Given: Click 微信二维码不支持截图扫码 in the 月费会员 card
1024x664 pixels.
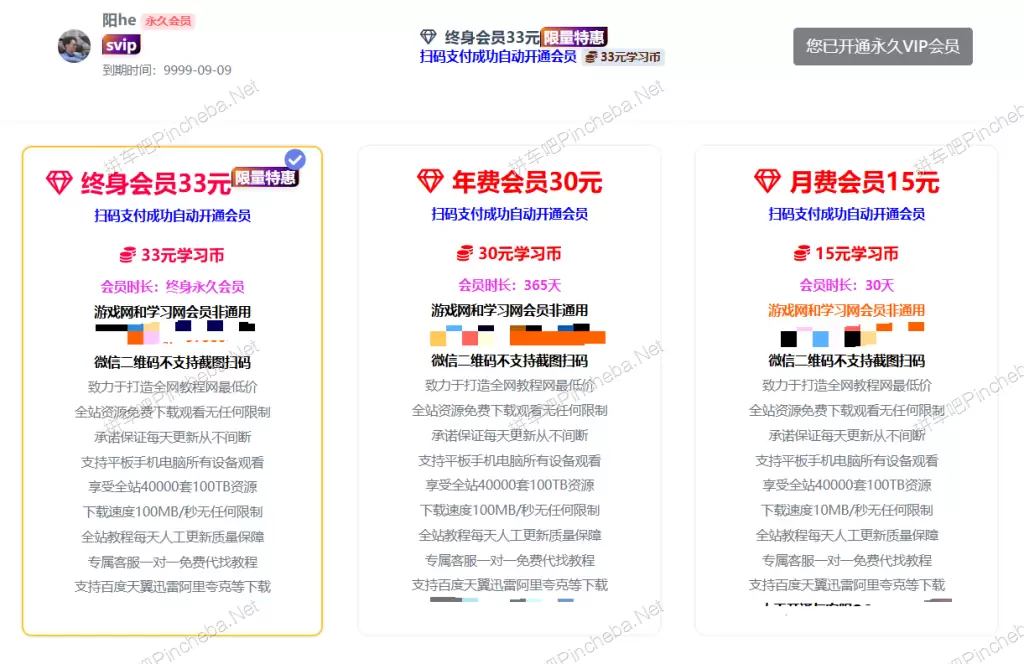Looking at the screenshot, I should 846,361.
